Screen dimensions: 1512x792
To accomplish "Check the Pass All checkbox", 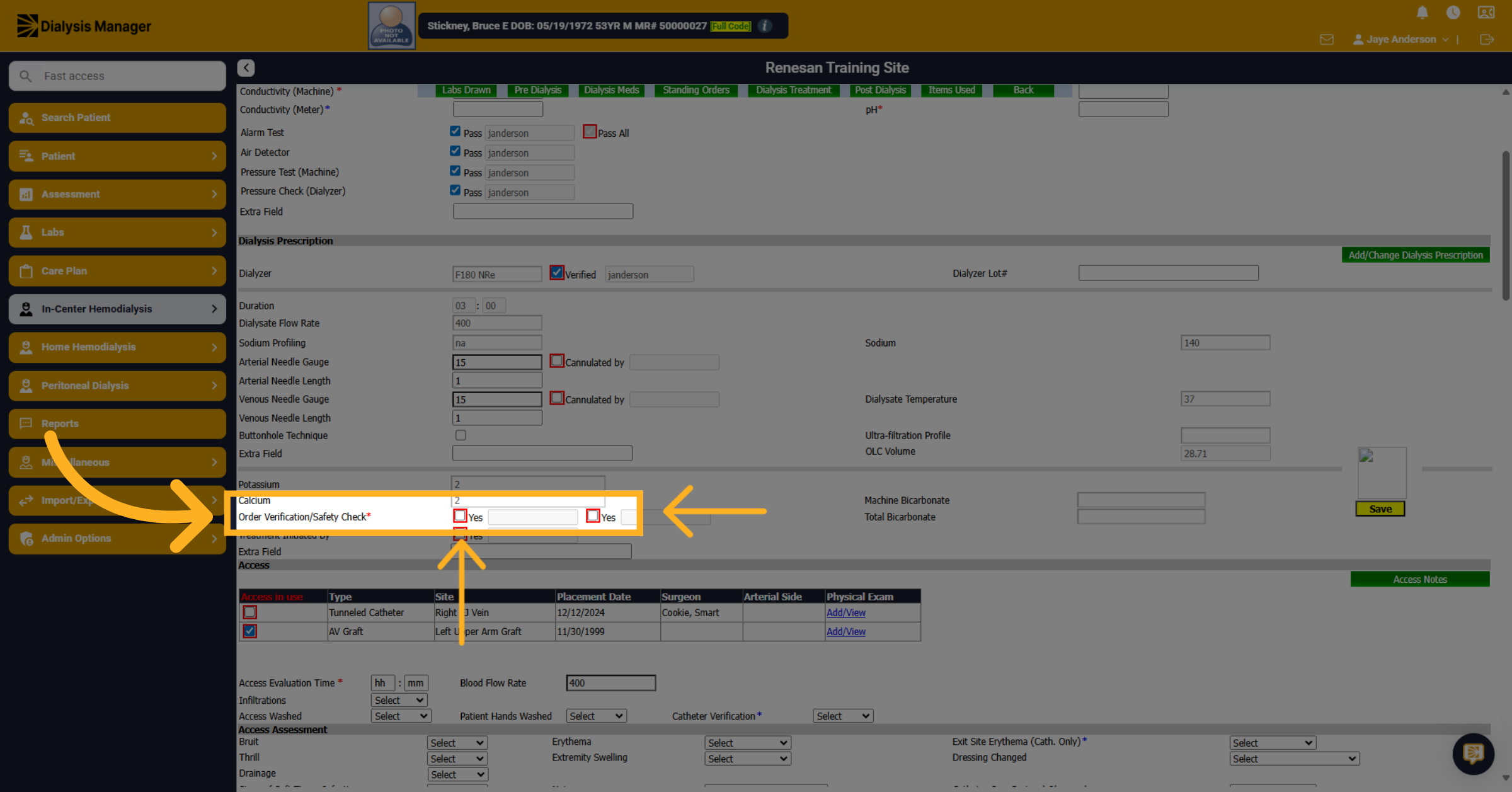I will click(x=590, y=132).
